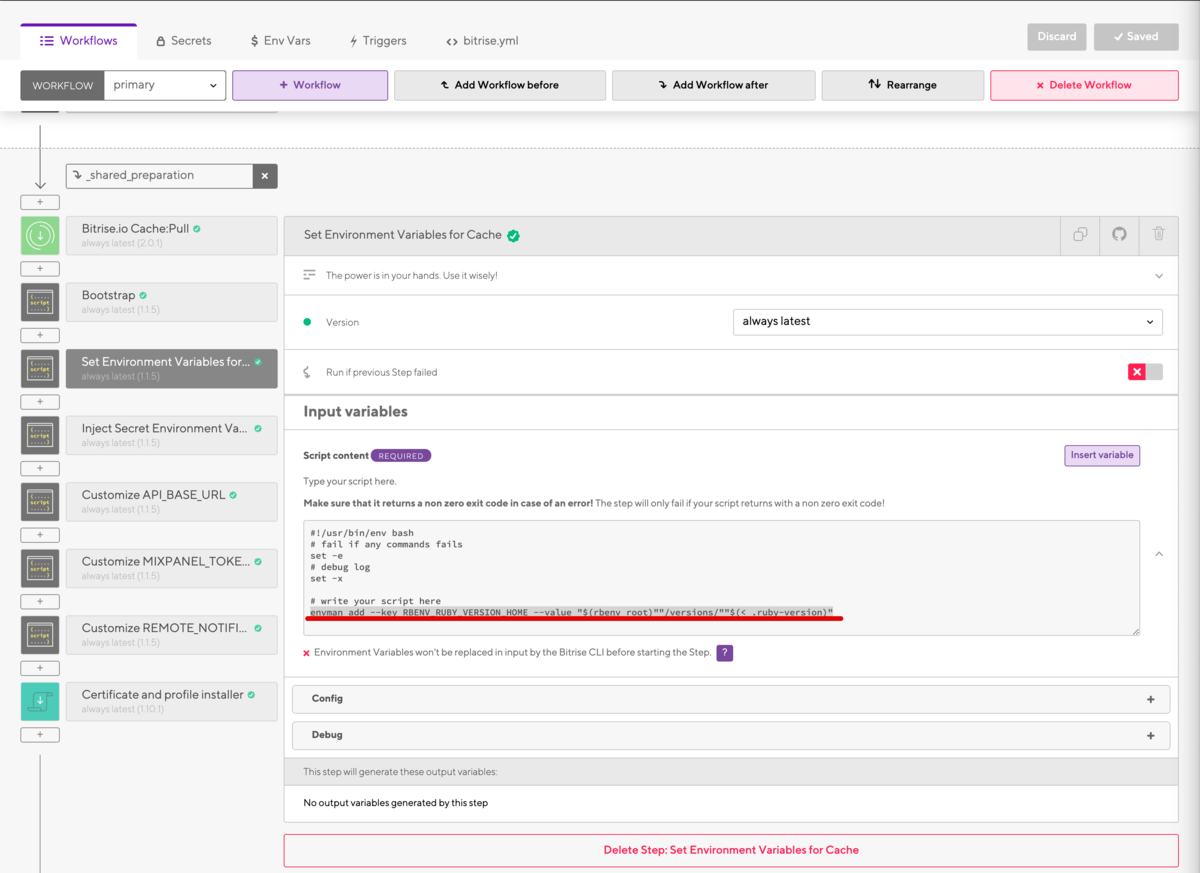Open the primary workflow dropdown
The width and height of the screenshot is (1200, 873).
165,85
